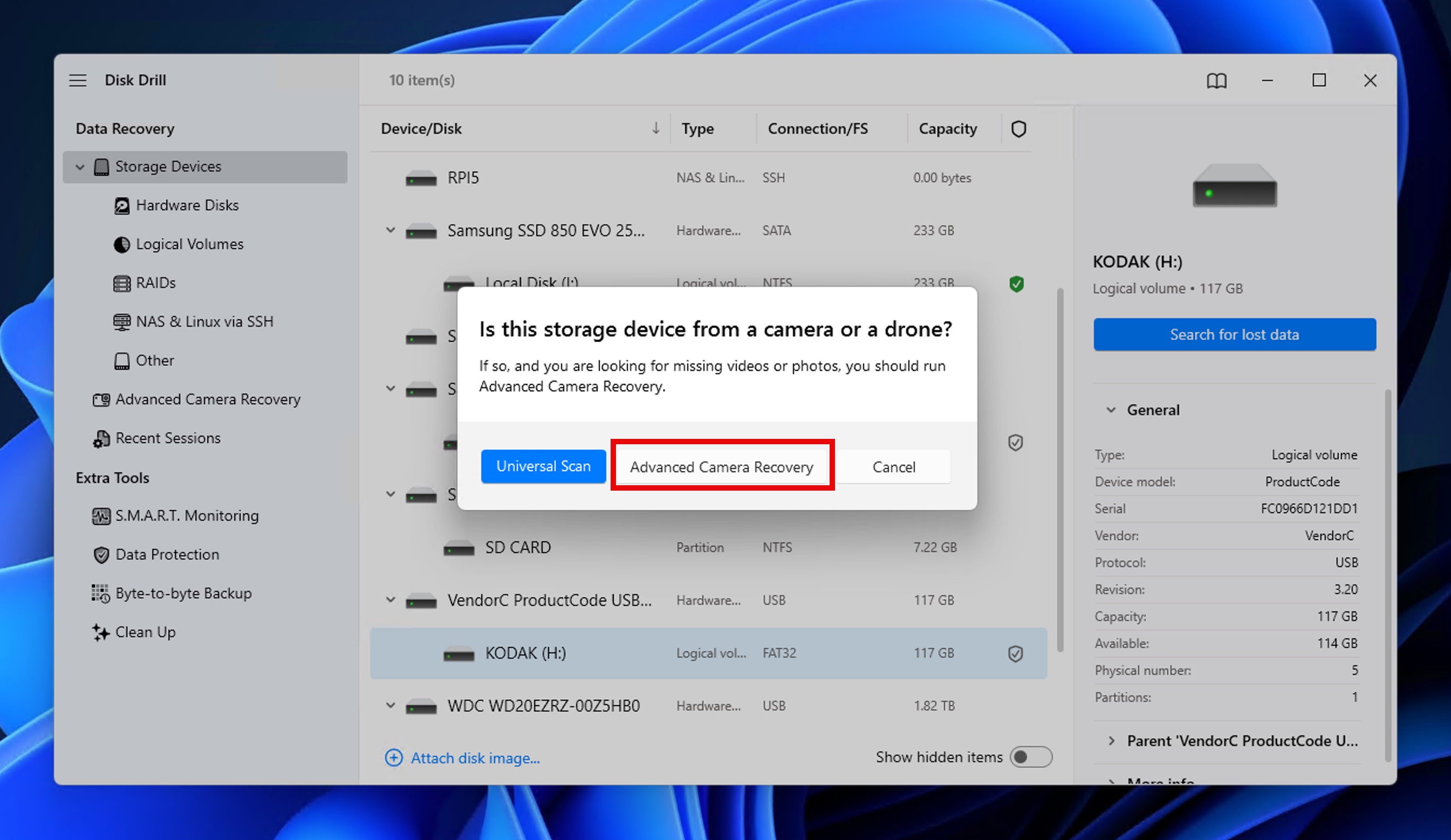Click the KODAK (H:) protection shield
The width and height of the screenshot is (1451, 840).
tap(1015, 653)
